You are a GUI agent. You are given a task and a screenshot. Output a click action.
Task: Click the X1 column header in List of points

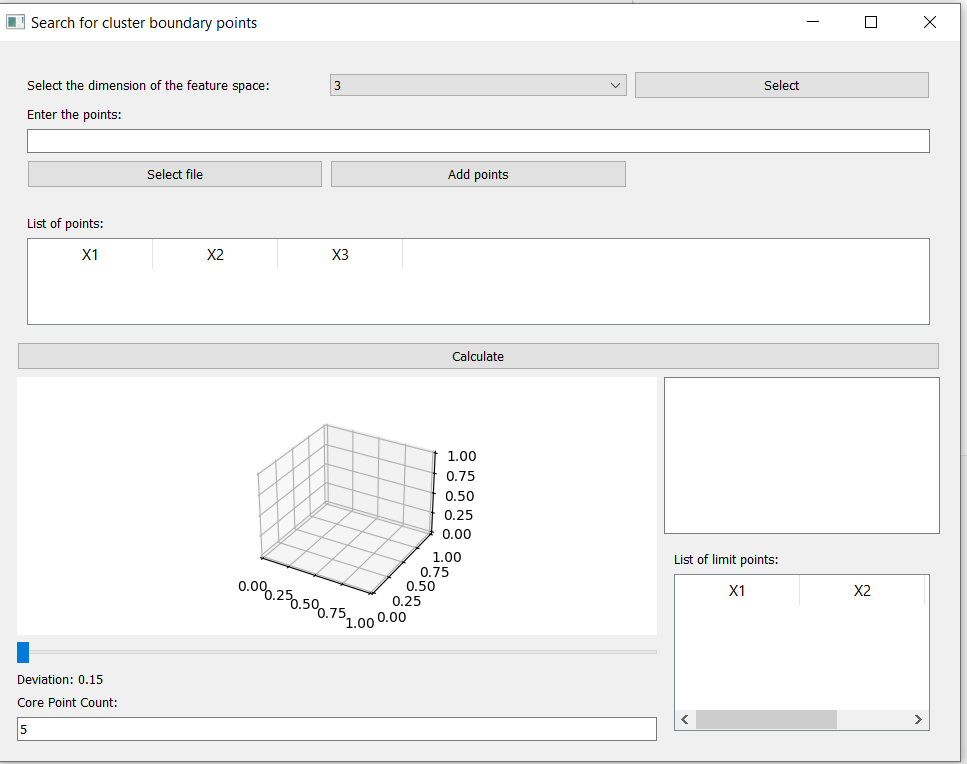pos(90,254)
